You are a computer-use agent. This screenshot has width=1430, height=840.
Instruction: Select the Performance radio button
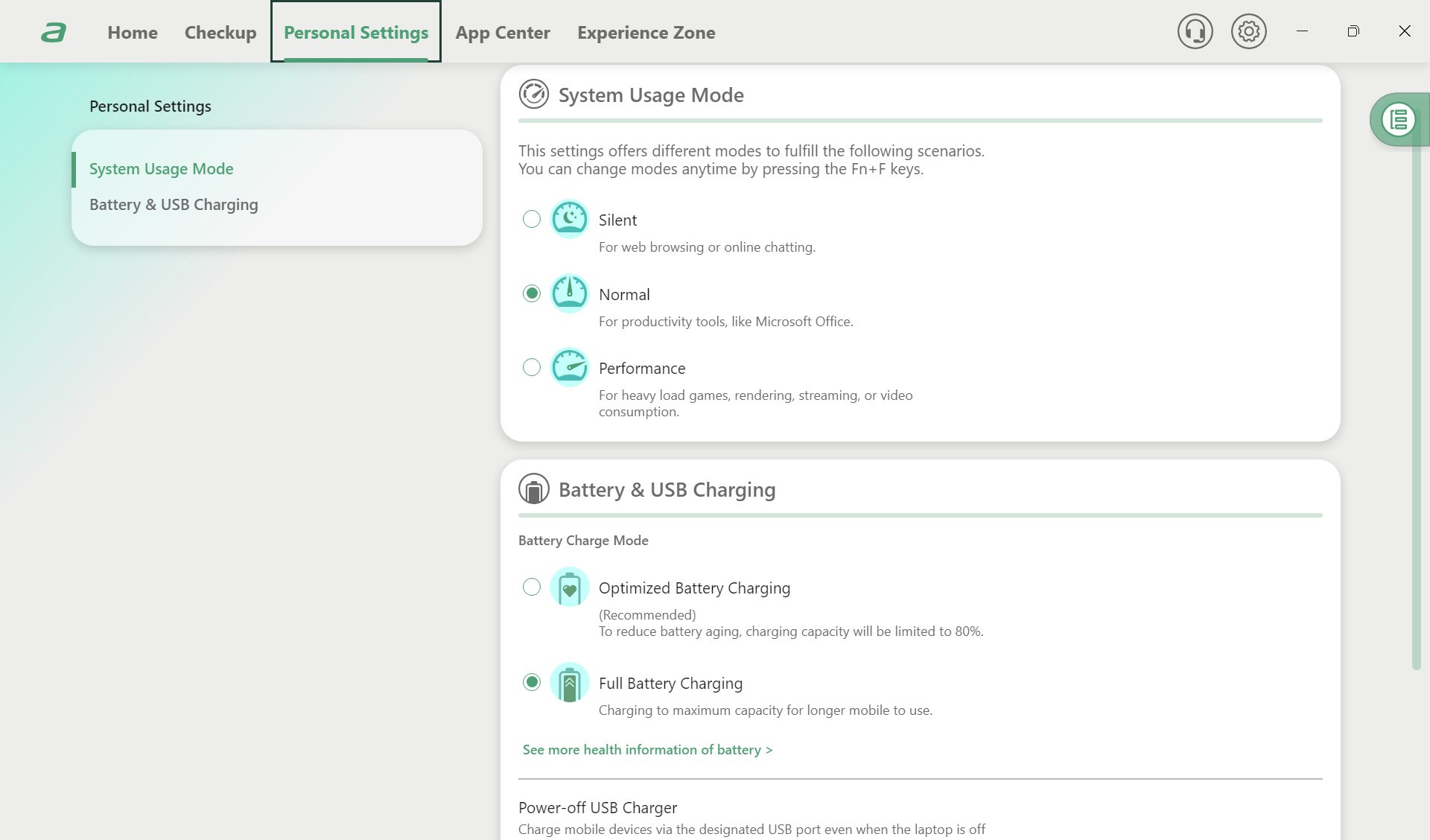tap(532, 367)
